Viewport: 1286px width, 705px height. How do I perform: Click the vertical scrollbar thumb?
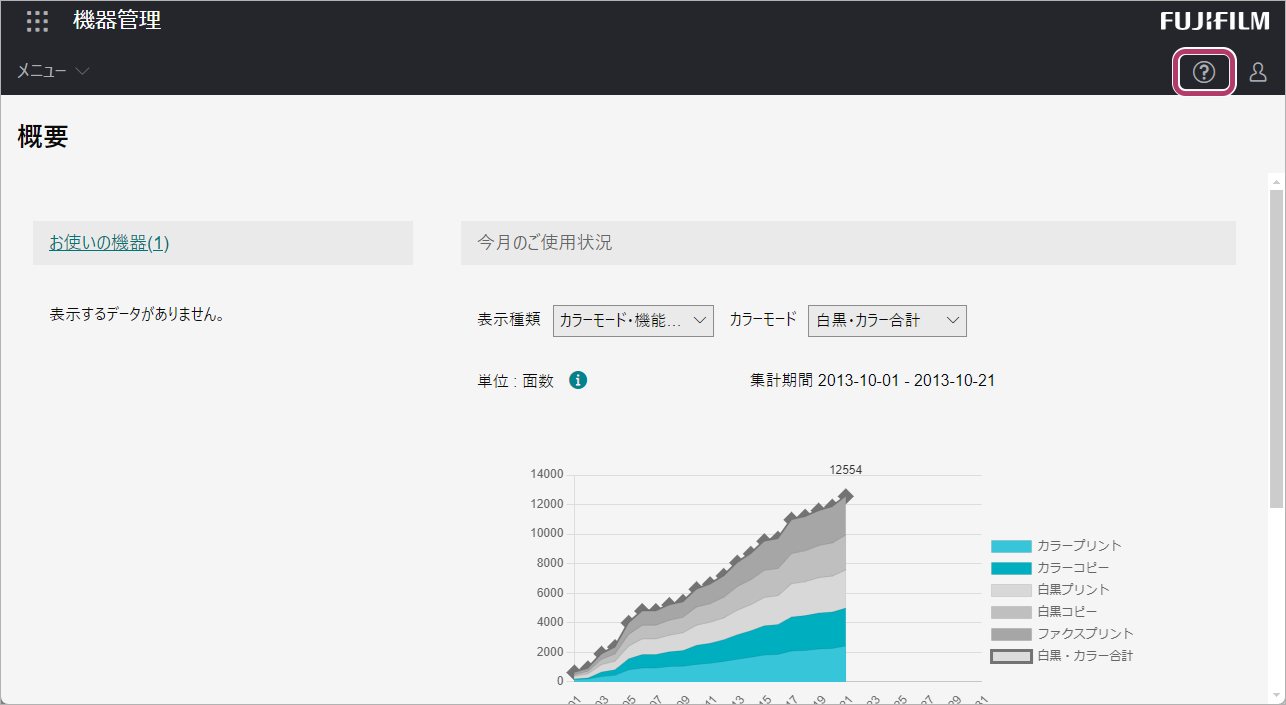point(1276,350)
